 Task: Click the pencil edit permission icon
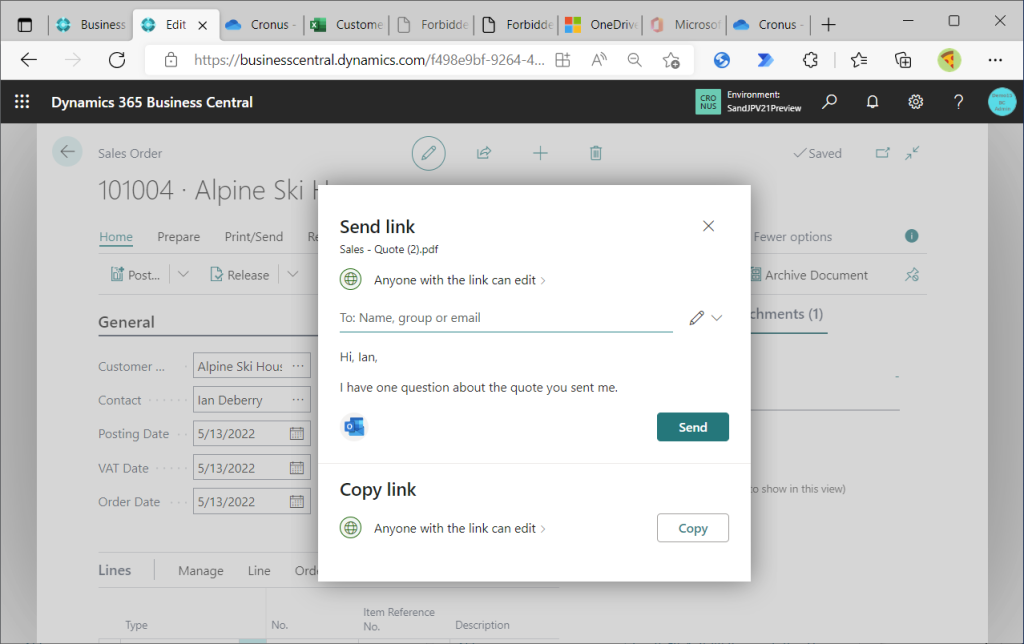click(697, 318)
